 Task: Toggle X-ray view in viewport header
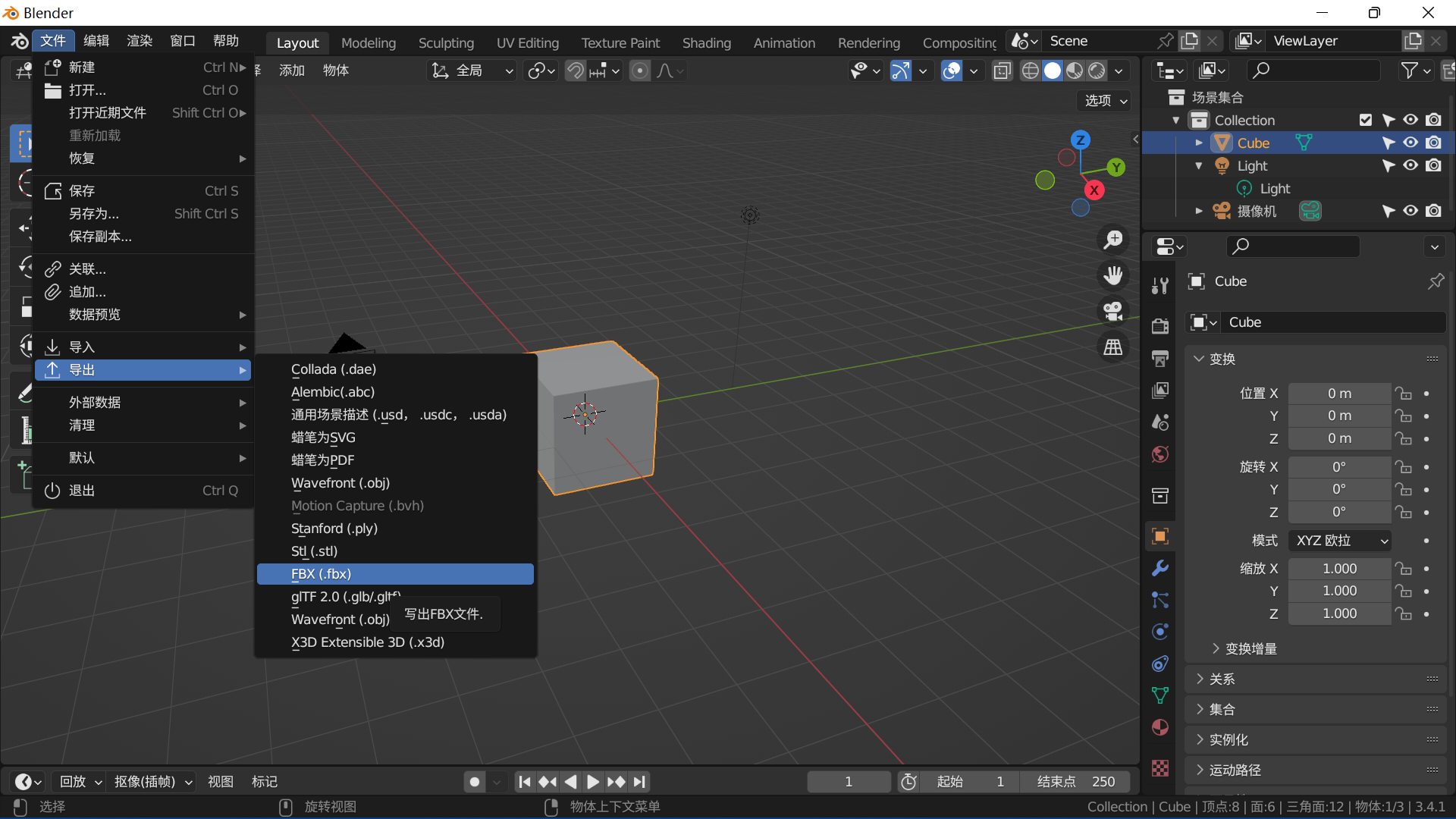1002,71
